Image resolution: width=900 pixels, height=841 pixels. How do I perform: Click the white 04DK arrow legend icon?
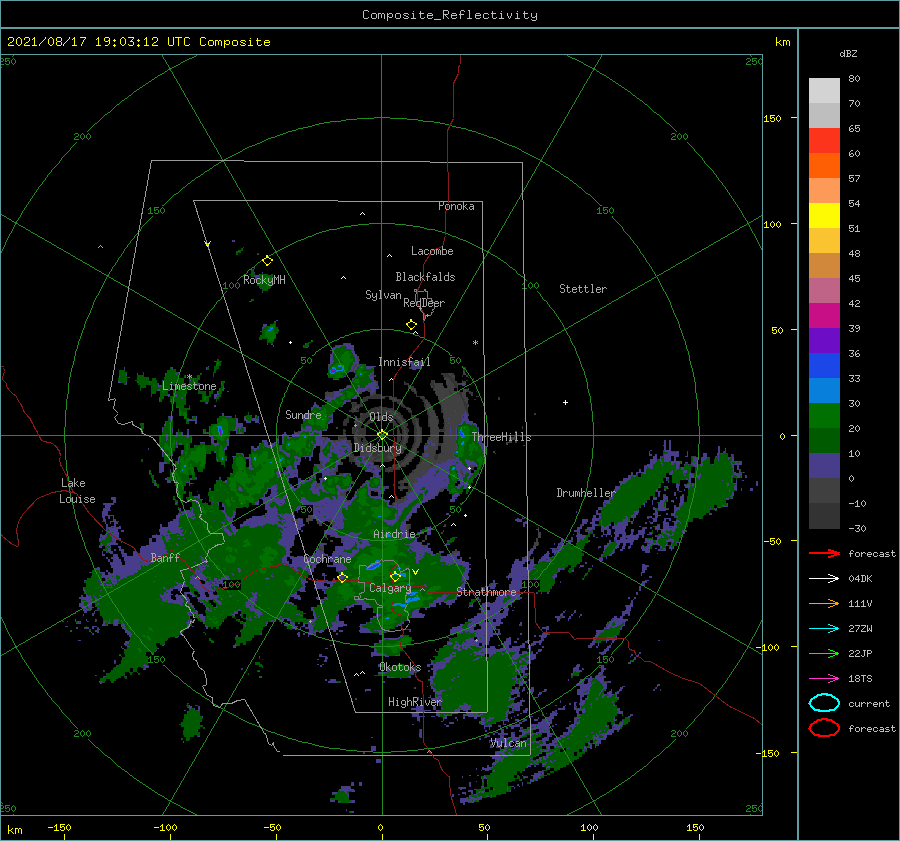(824, 578)
